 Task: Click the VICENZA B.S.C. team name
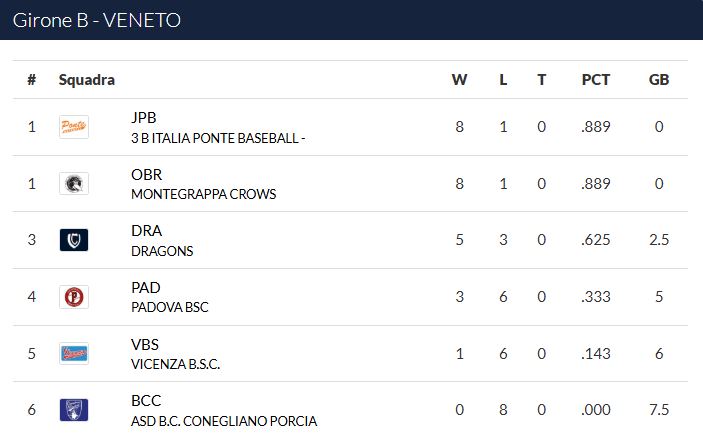point(175,364)
